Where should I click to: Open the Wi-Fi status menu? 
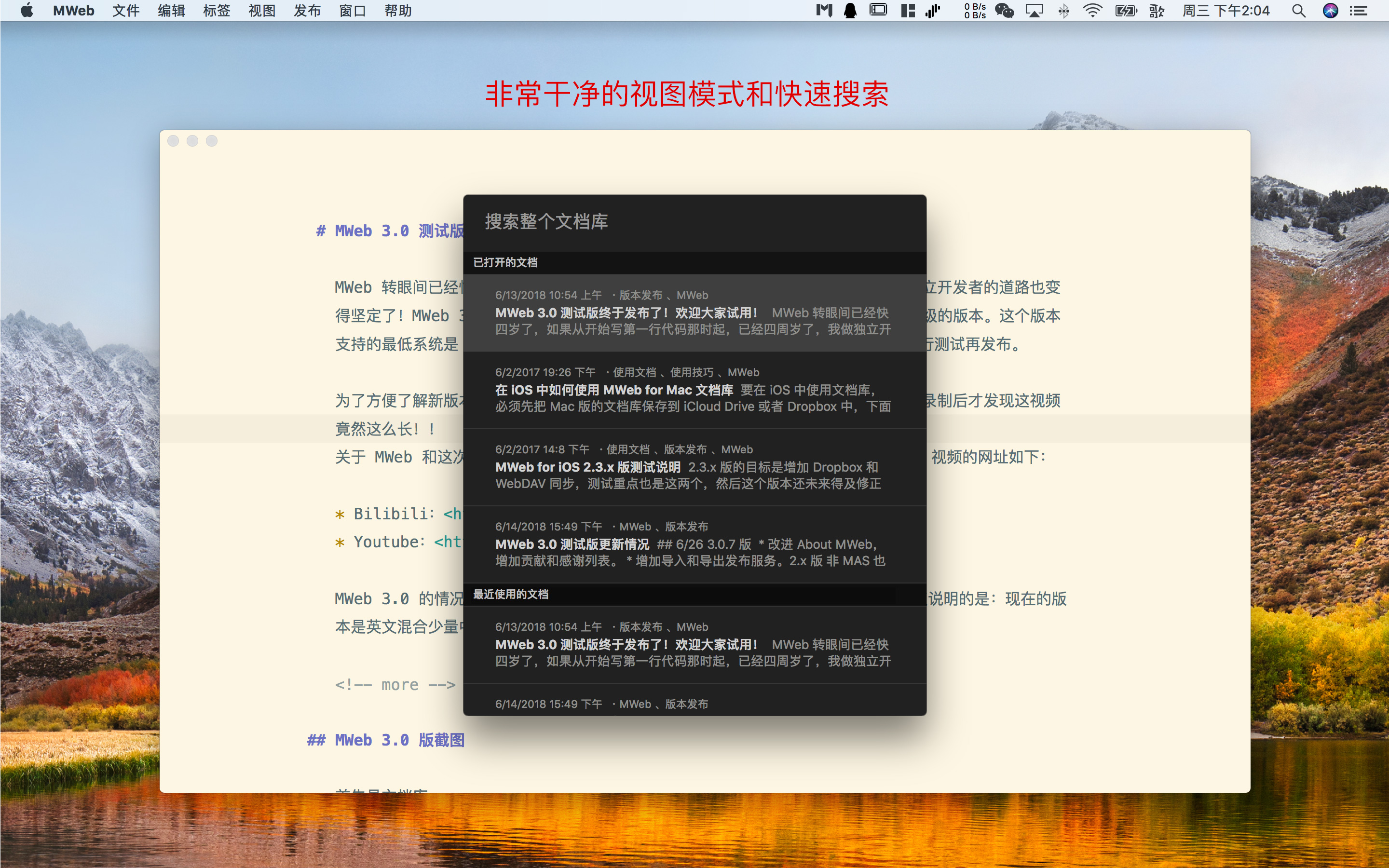pos(1092,10)
